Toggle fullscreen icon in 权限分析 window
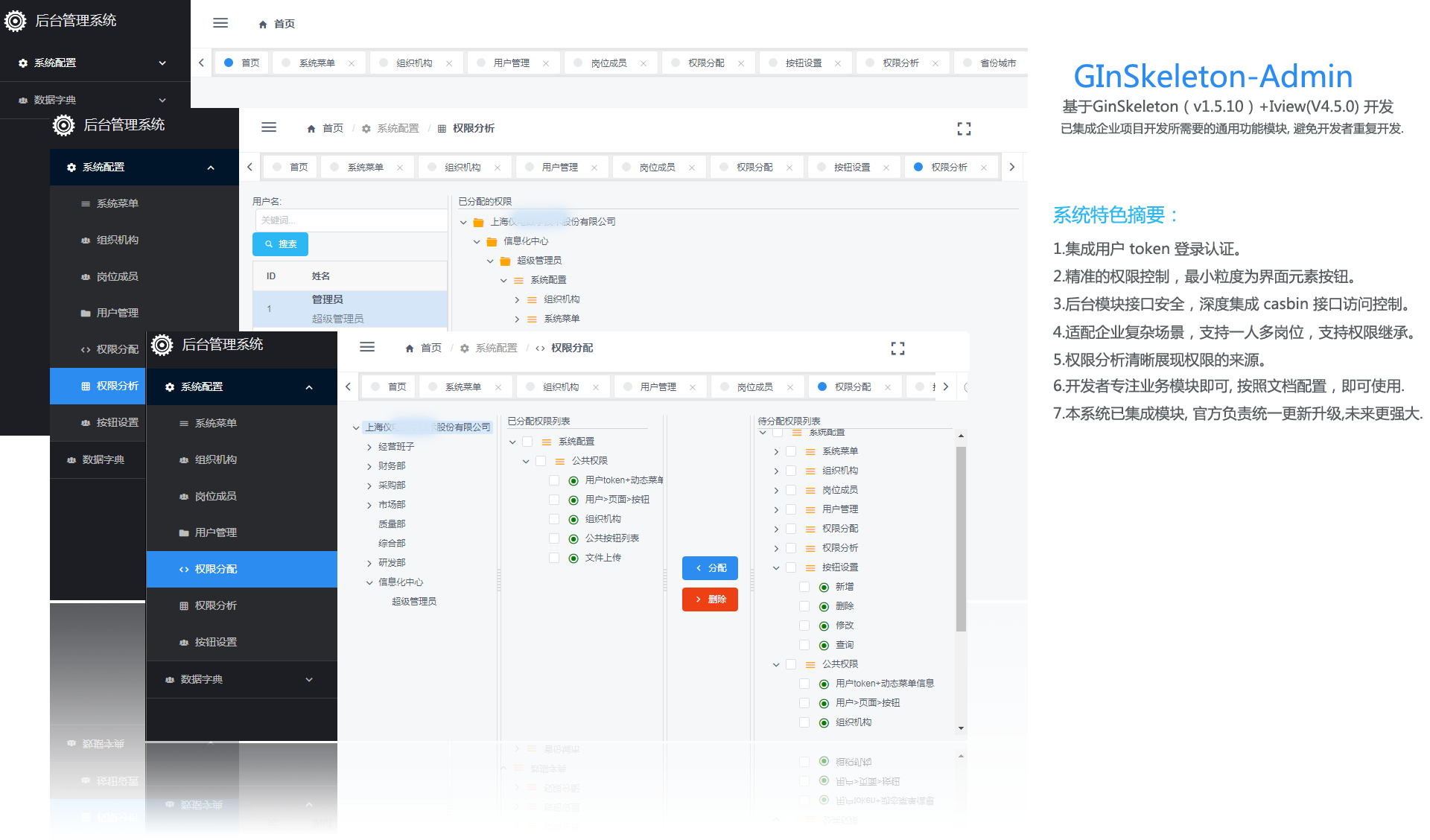This screenshot has height=840, width=1430. 964,129
